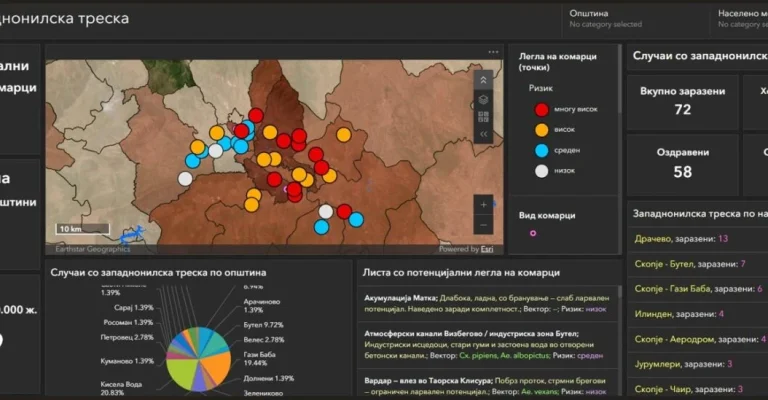This screenshot has height=400, width=768.
Task: Click the breeding sites list vertical scrollbar
Action: [x=620, y=293]
